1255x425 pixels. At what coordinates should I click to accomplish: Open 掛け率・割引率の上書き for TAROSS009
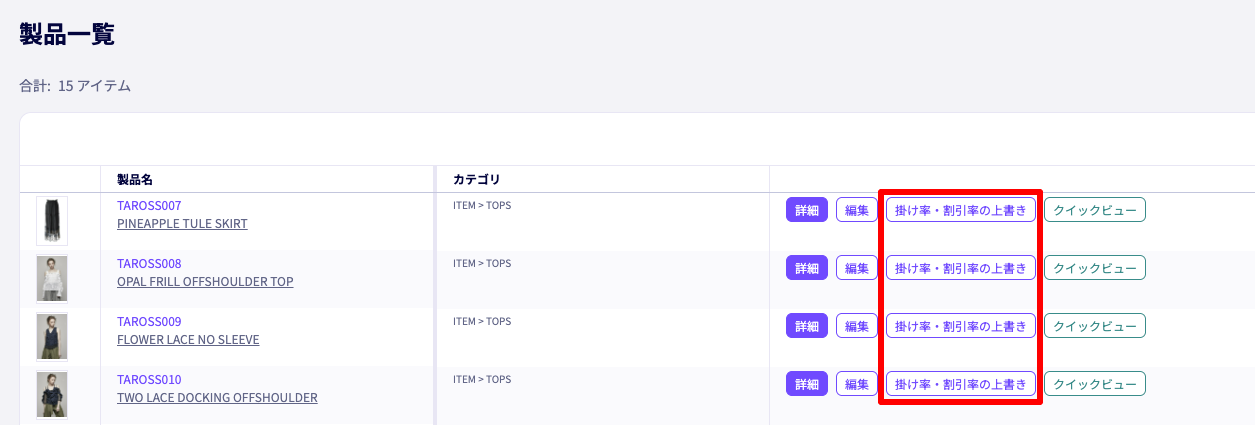[x=961, y=326]
